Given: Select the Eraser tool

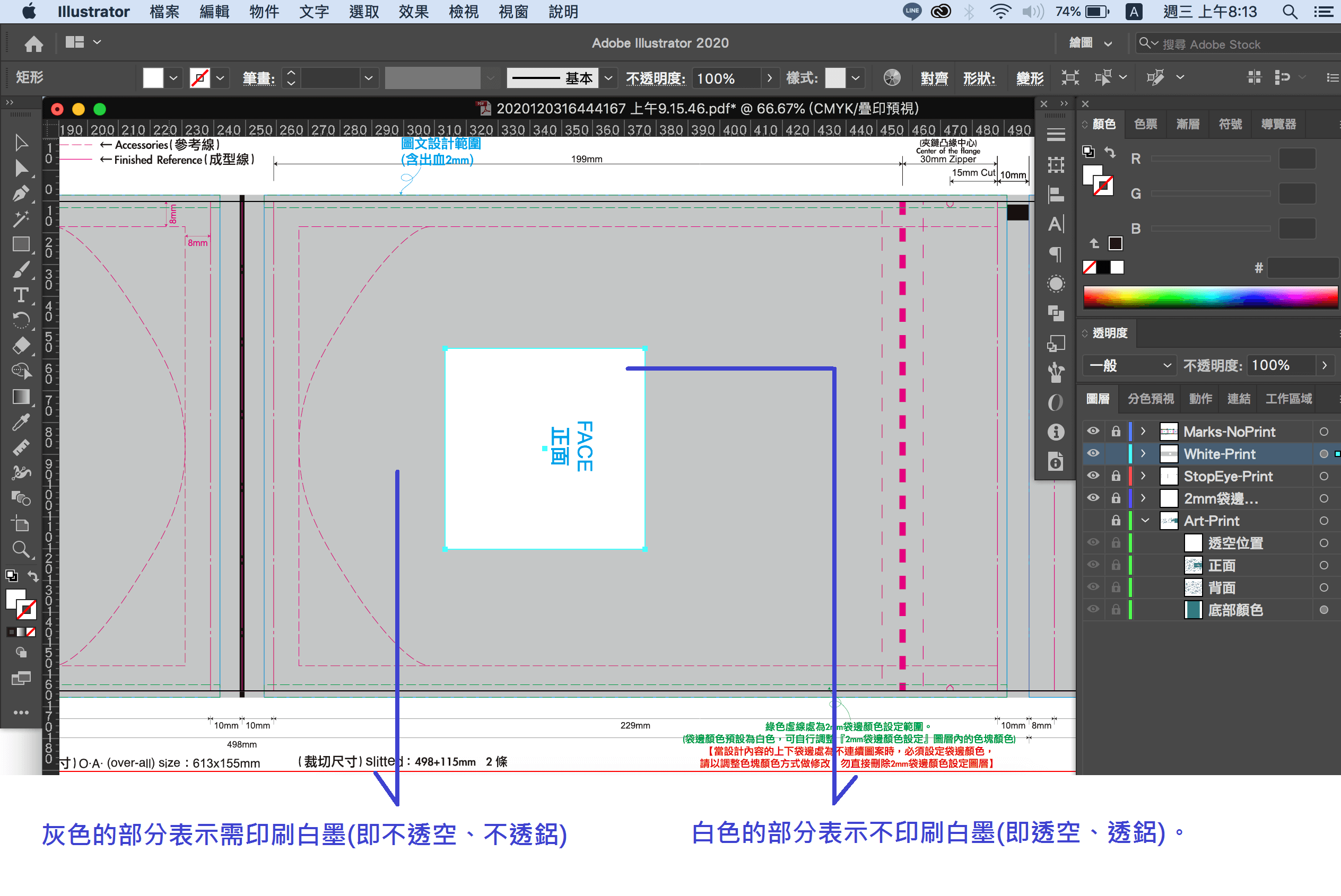Looking at the screenshot, I should point(21,346).
